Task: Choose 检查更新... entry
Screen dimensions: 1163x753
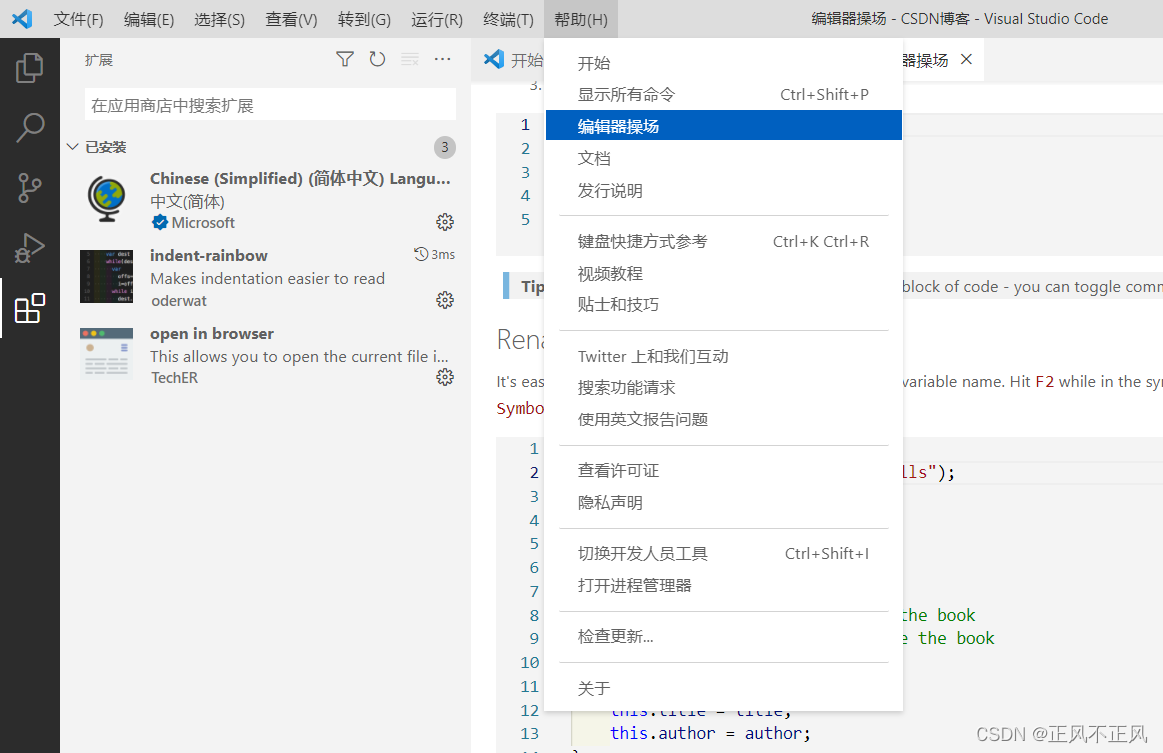Action: [x=724, y=636]
